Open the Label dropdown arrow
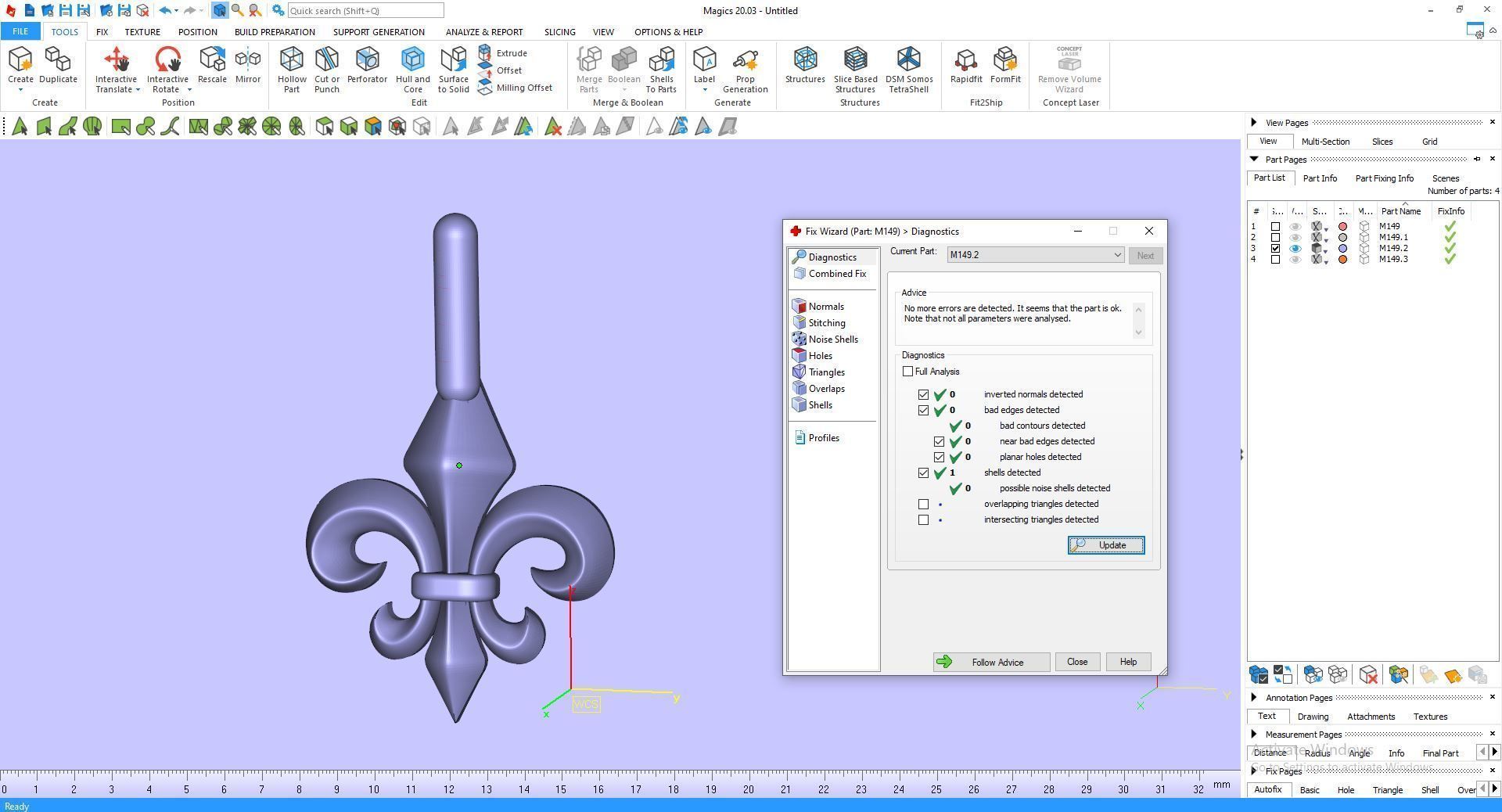The width and height of the screenshot is (1502, 812). pyautogui.click(x=704, y=90)
